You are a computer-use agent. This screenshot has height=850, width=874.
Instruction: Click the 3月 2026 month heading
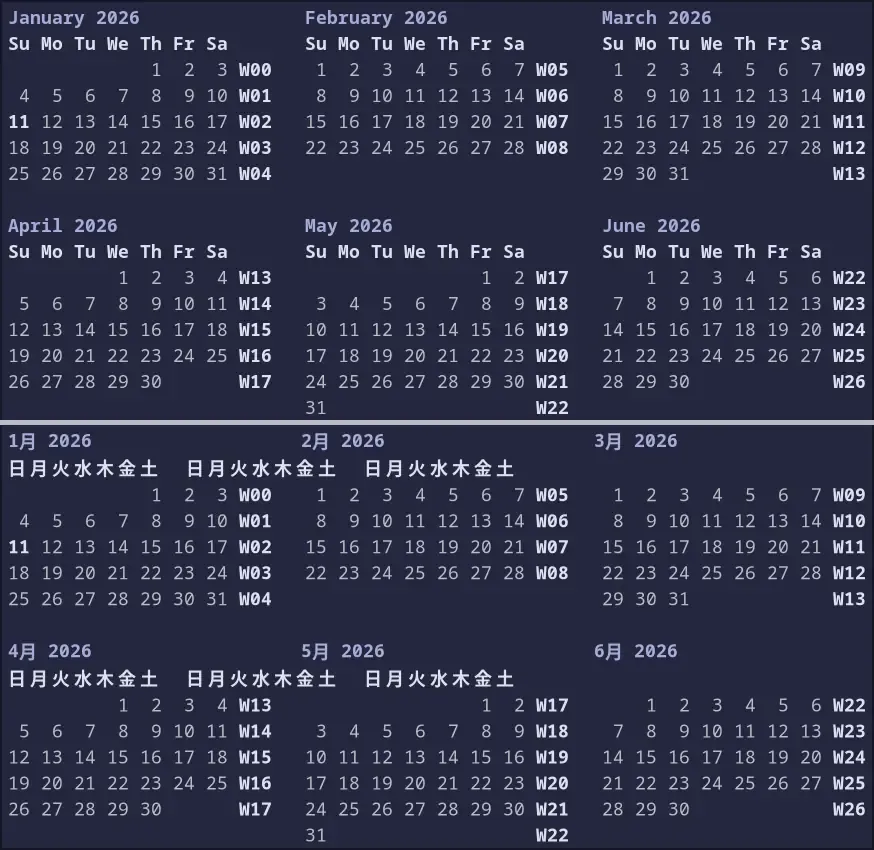(x=636, y=441)
